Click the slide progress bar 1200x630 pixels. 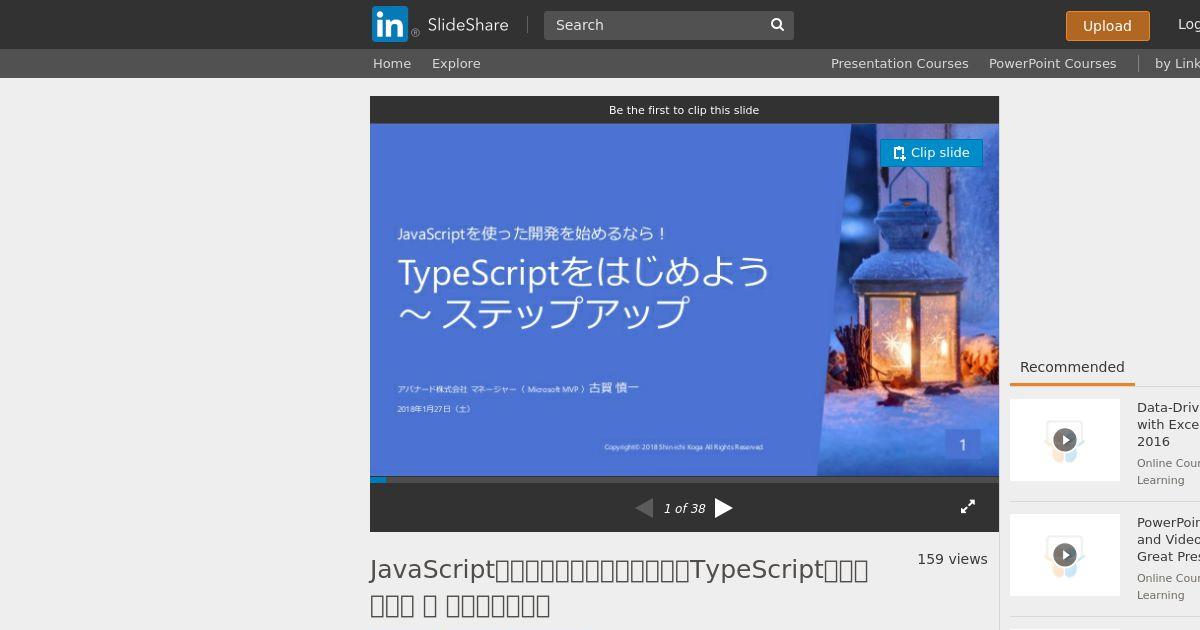point(684,480)
